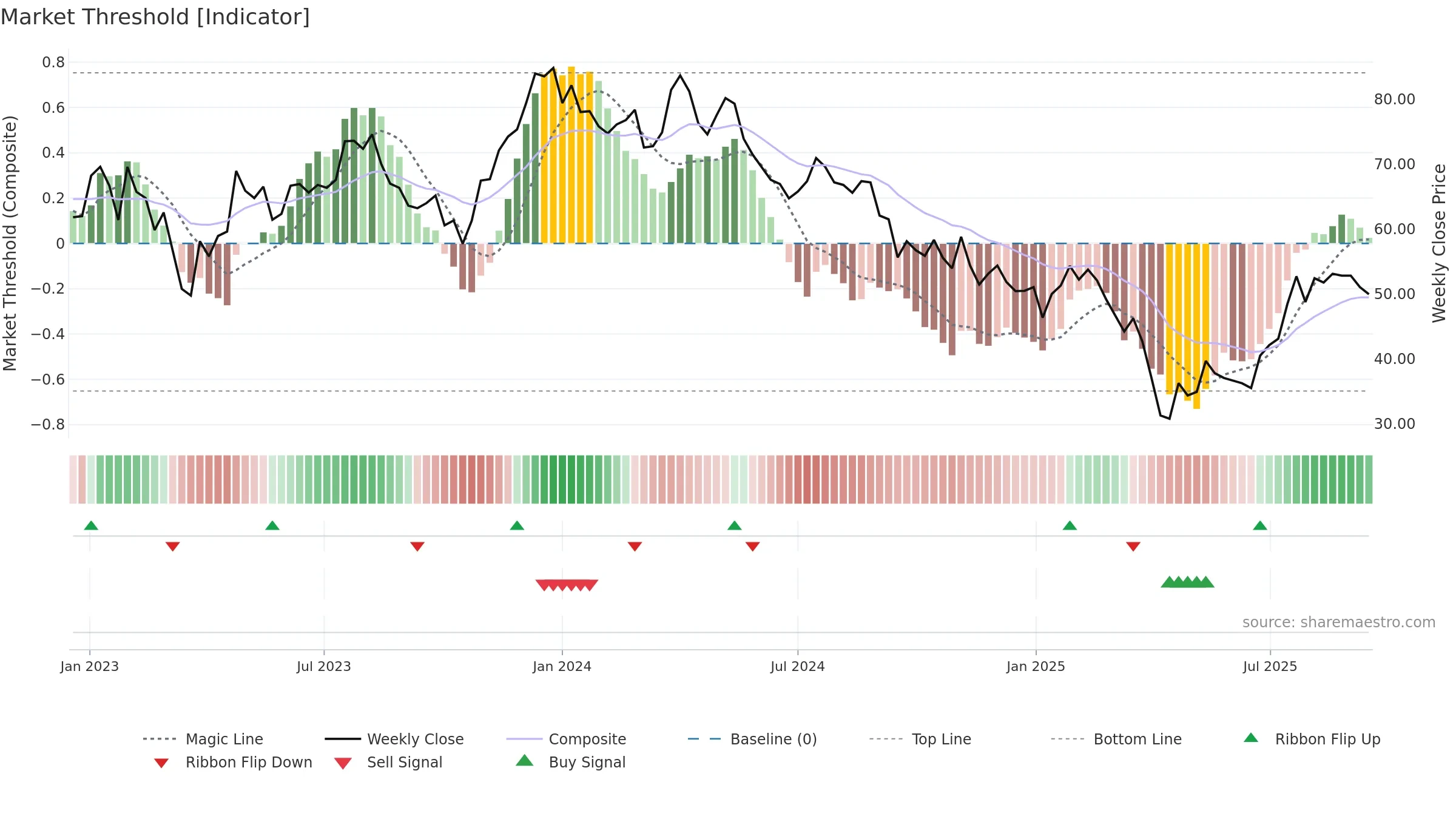Viewport: 1456px width, 819px height.
Task: Click the Jul 2025 x-axis label
Action: click(x=1270, y=666)
